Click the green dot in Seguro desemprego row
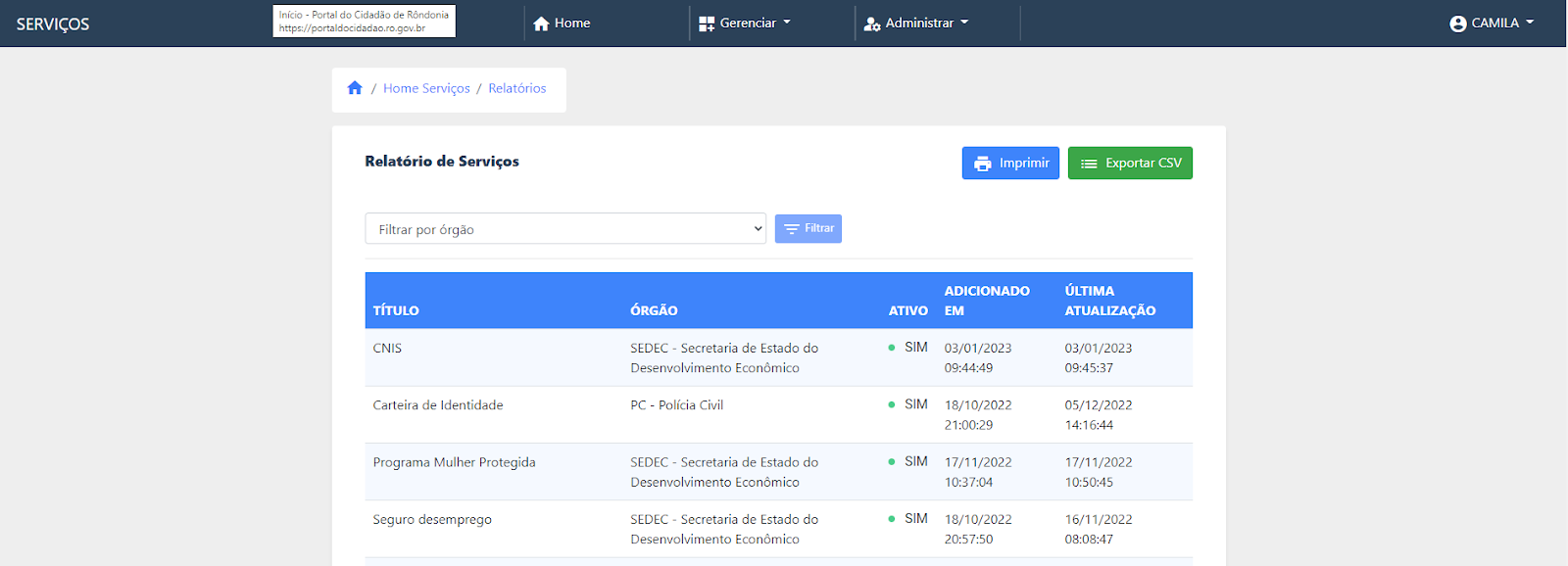The width and height of the screenshot is (1568, 566). 892,519
